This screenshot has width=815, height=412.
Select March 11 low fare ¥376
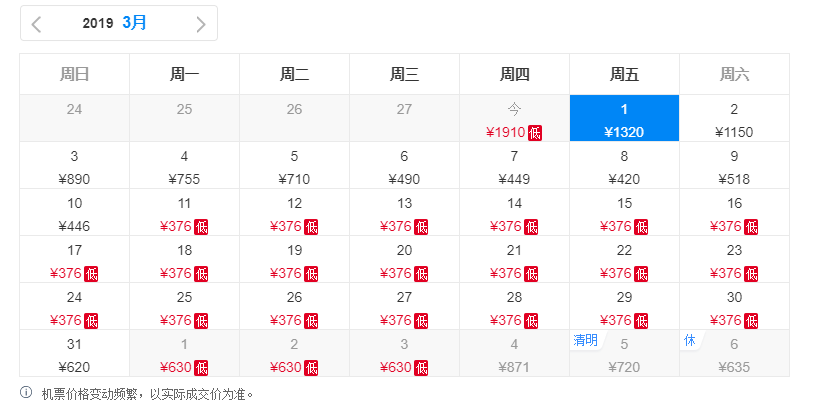click(185, 212)
